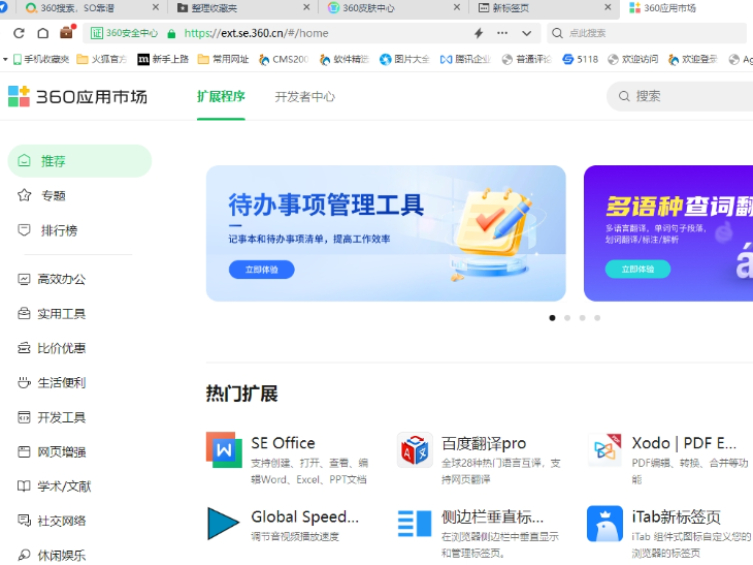
Task: Open the 侧边栏垂直标签 extension icon
Action: point(414,523)
